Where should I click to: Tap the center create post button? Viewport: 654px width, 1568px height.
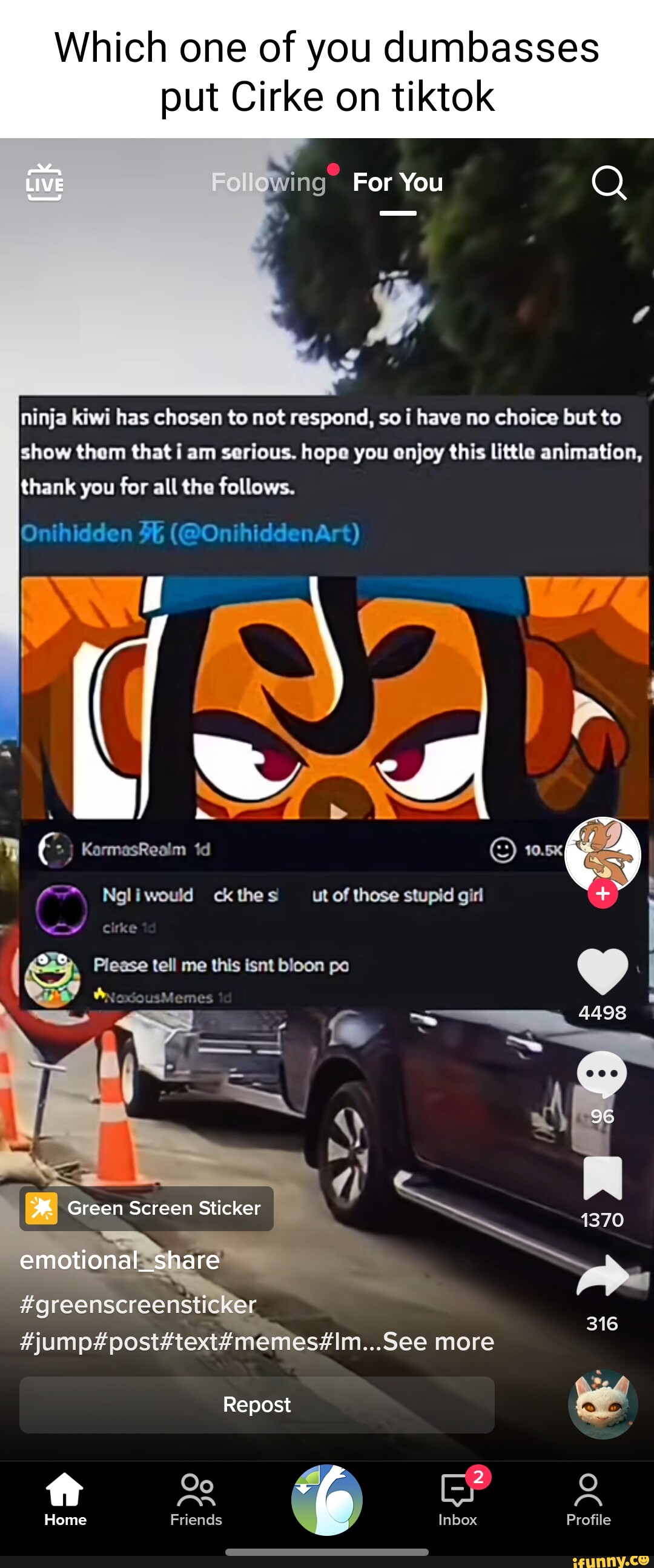point(326,1499)
